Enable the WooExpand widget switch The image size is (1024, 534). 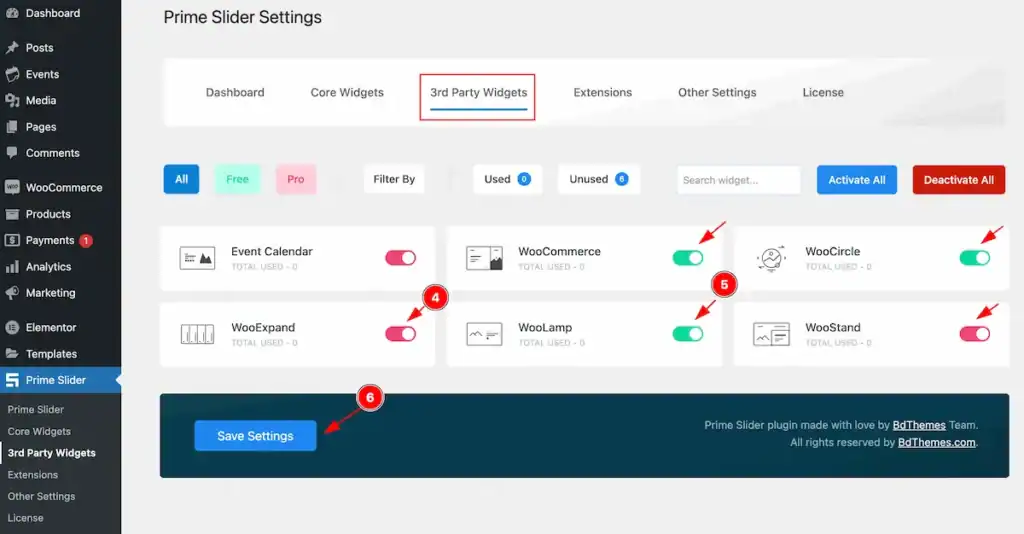[x=400, y=334]
